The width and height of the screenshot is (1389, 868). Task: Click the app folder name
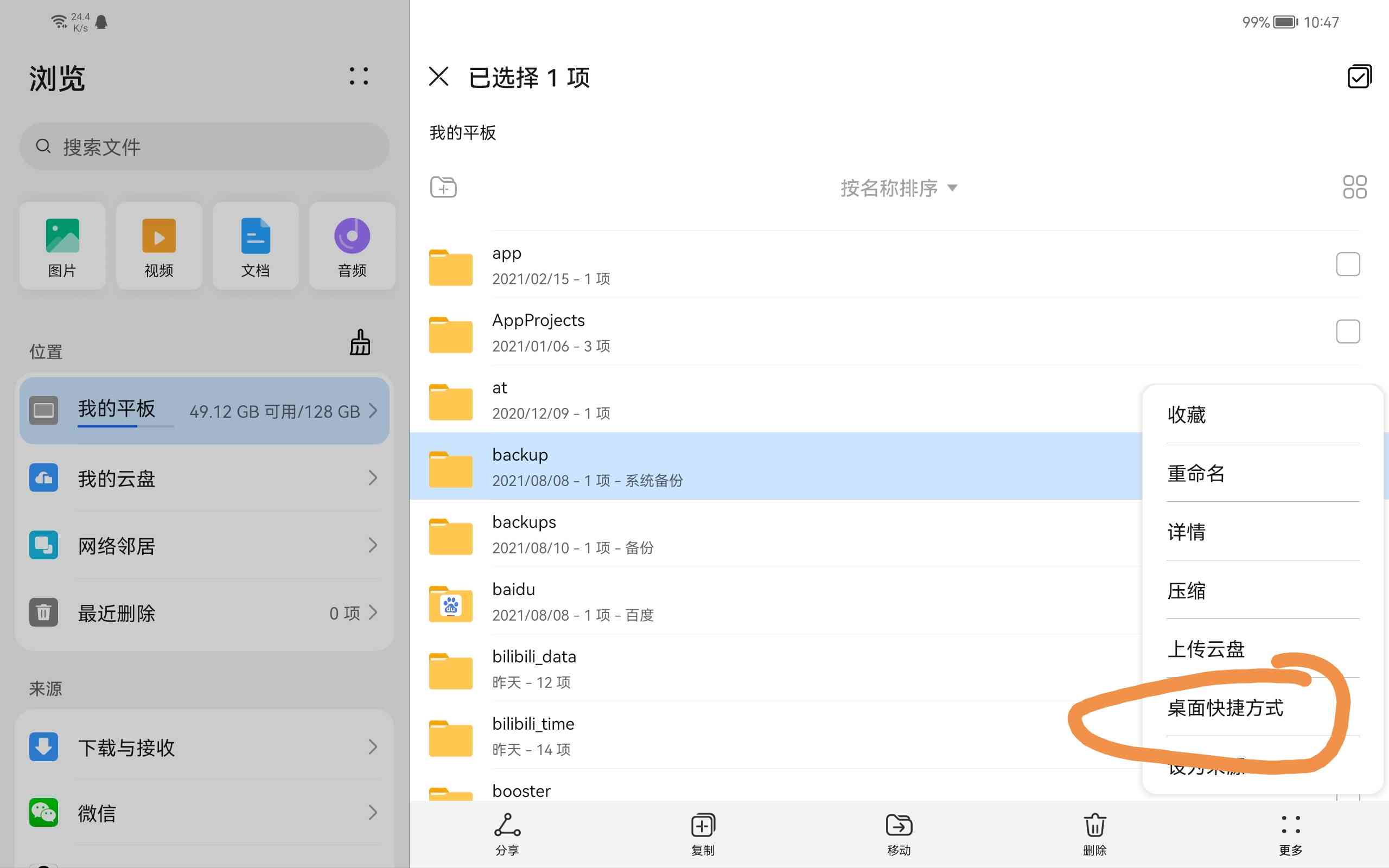(x=507, y=254)
